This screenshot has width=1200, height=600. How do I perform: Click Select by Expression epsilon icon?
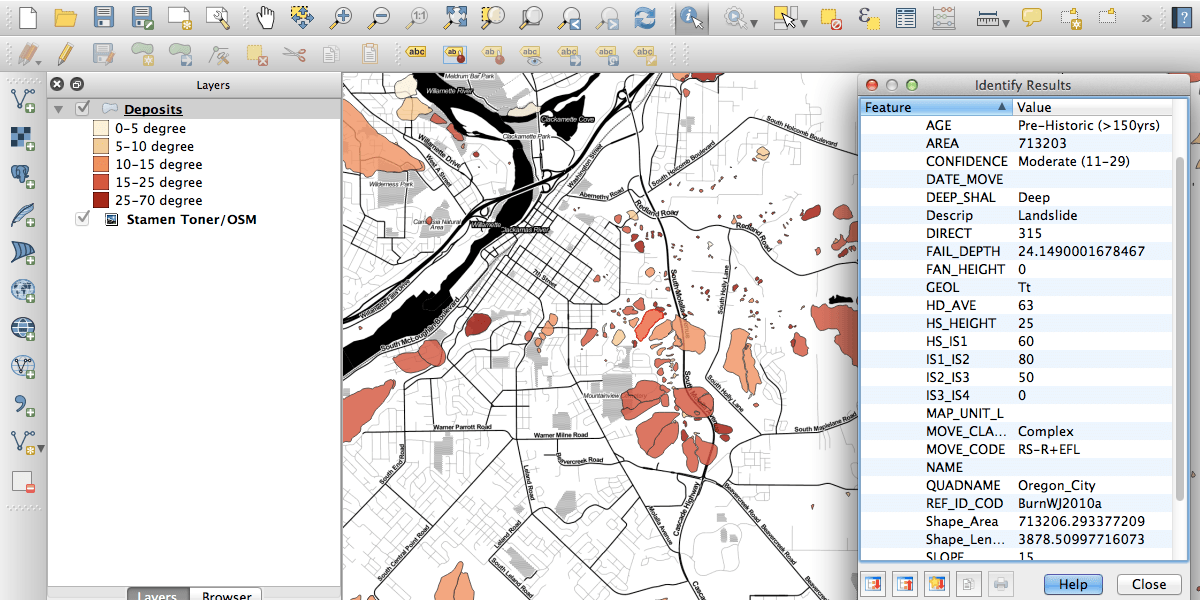pos(867,17)
